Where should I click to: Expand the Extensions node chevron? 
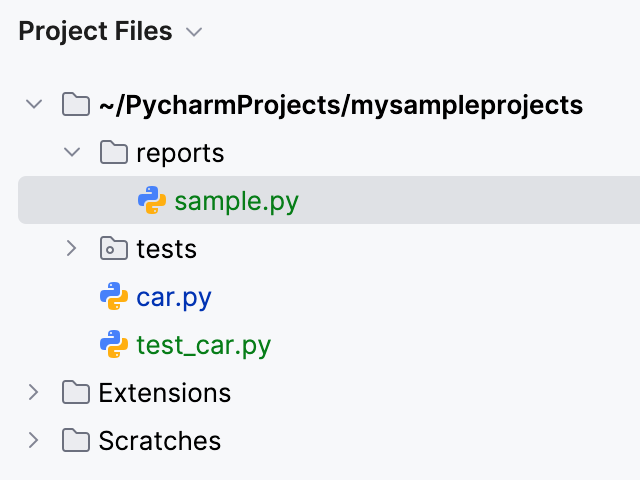point(34,392)
